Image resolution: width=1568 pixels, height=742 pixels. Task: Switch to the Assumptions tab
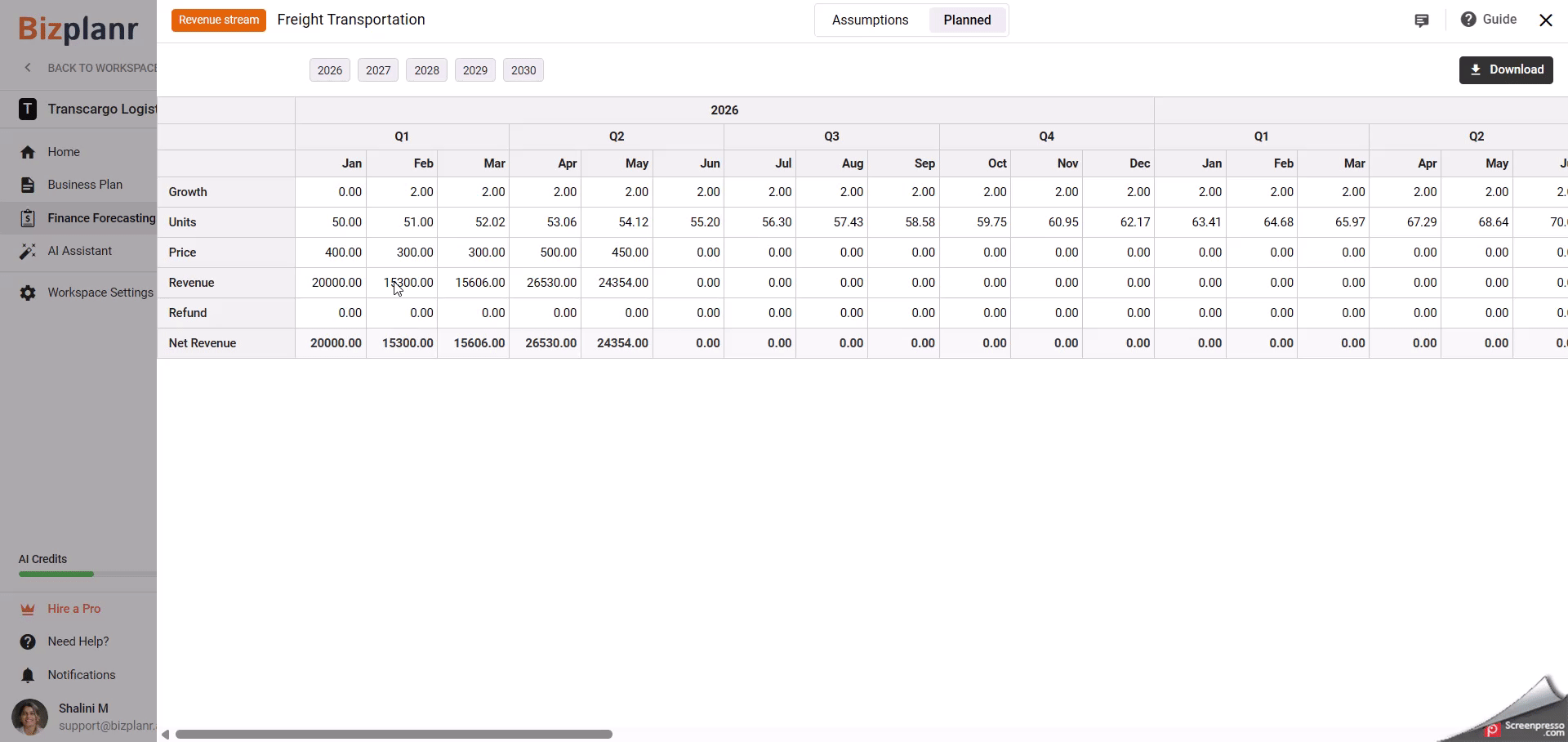click(870, 20)
